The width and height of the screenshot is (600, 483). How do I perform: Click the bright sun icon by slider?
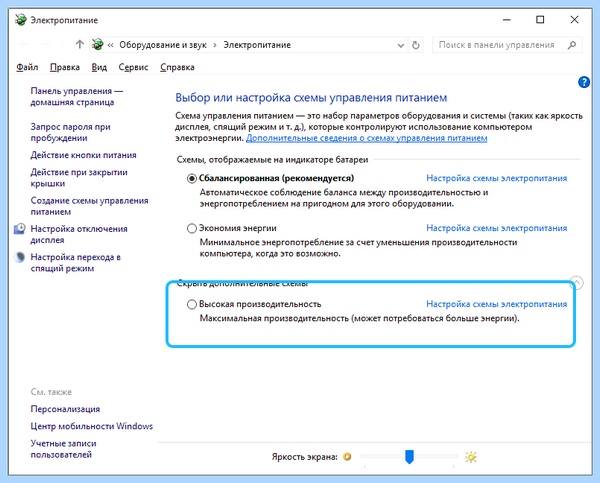[x=471, y=457]
